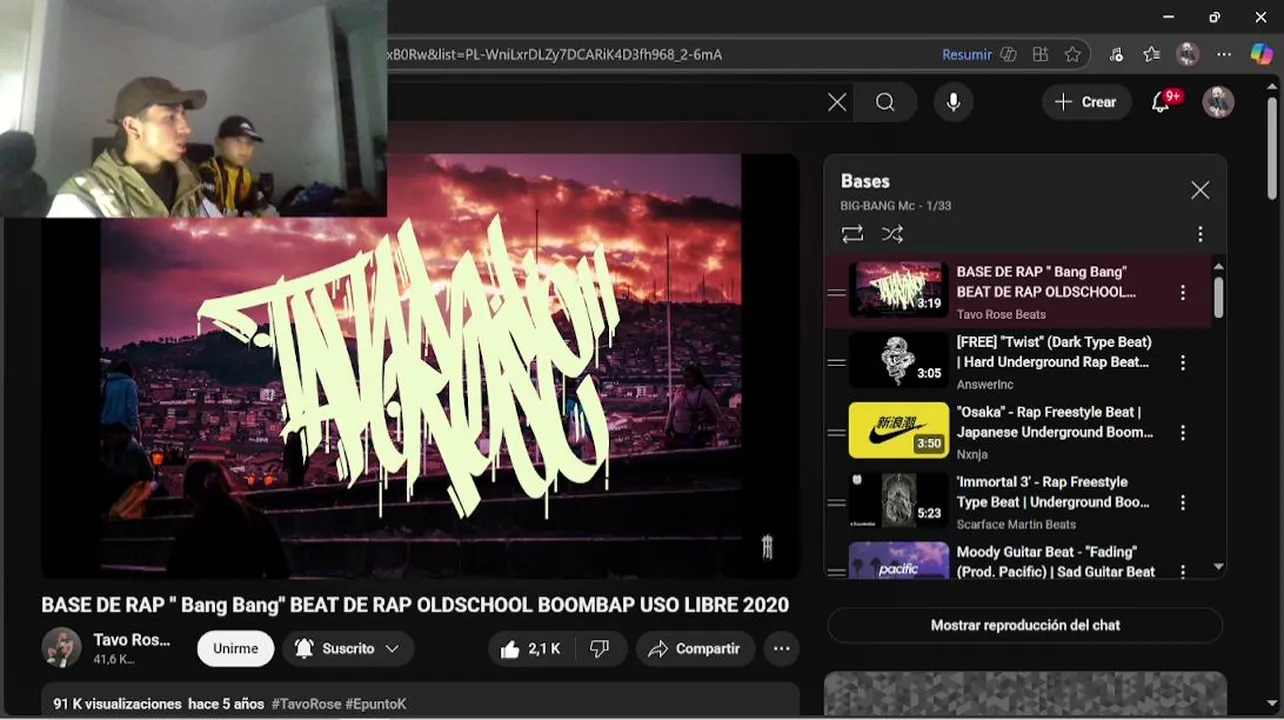This screenshot has width=1284, height=720.
Task: Open options for Twist playlist item
Action: (1183, 362)
